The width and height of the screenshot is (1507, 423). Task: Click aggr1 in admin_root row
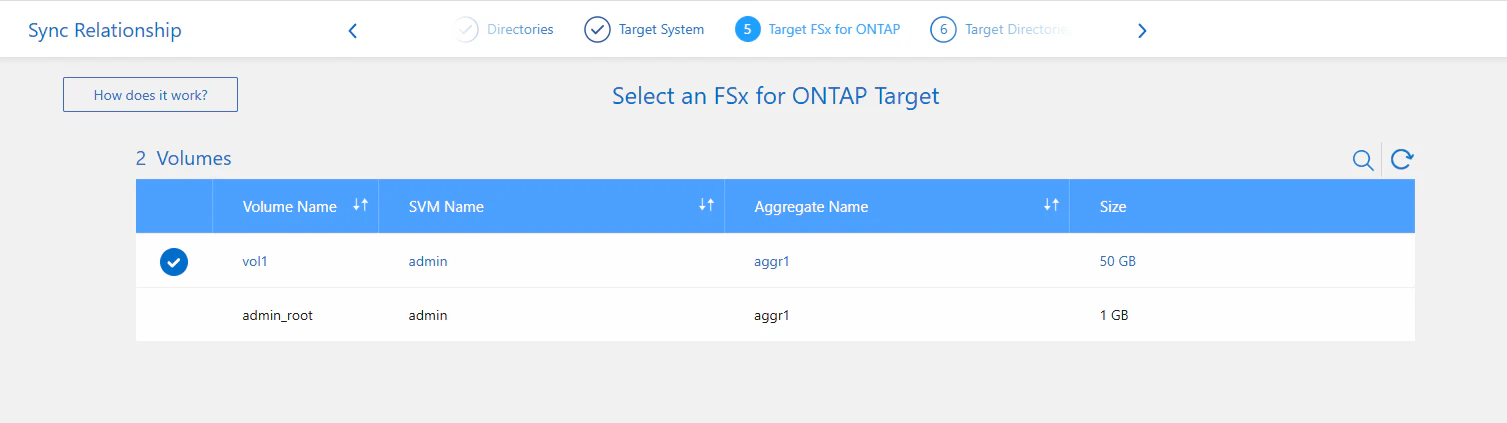(772, 315)
